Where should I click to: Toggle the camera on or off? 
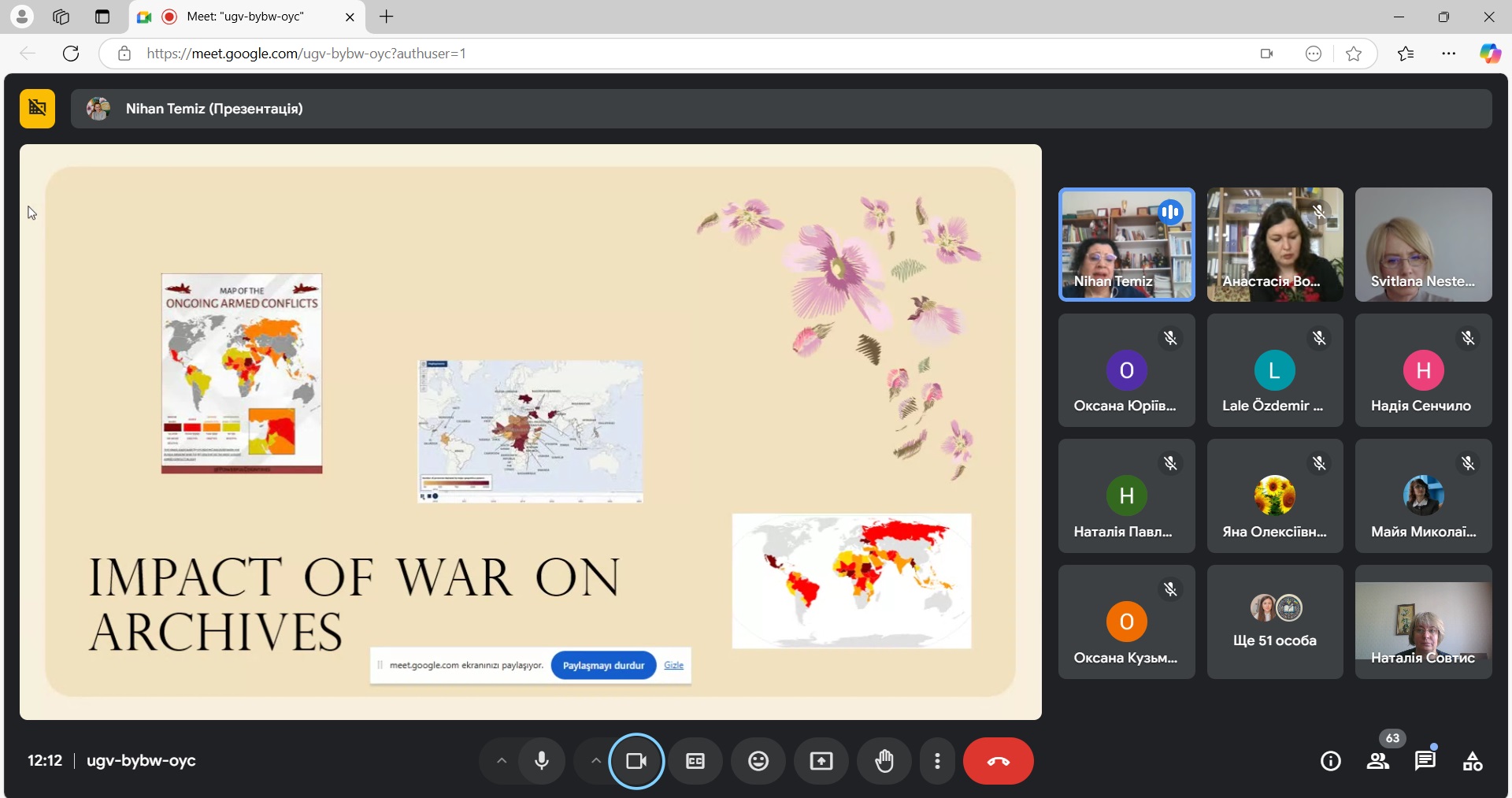coord(636,761)
